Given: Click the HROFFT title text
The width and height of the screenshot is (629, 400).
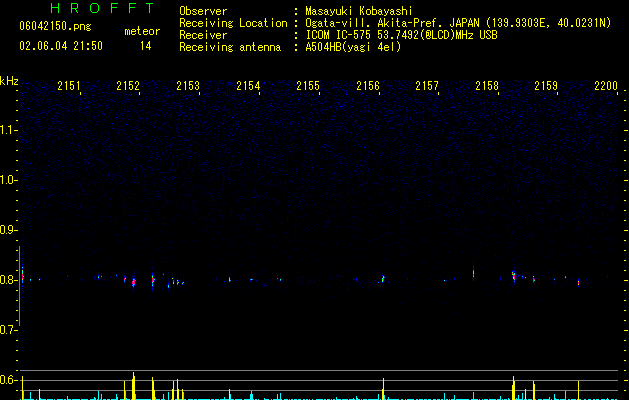Looking at the screenshot, I should click(x=102, y=8).
